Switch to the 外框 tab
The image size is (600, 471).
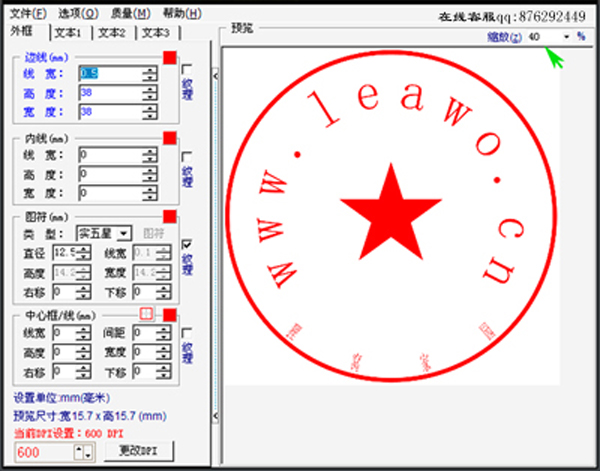(x=22, y=31)
